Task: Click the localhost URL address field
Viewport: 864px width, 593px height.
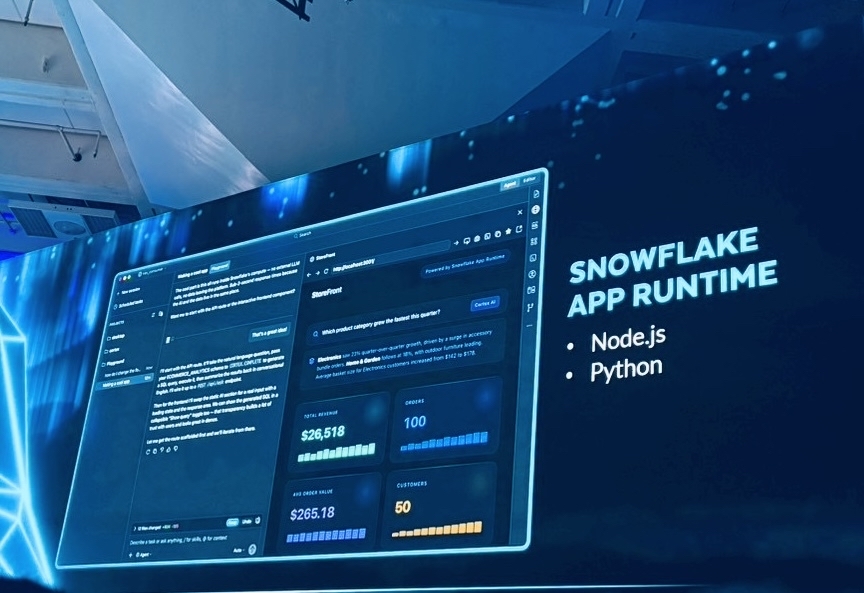Action: tap(390, 258)
